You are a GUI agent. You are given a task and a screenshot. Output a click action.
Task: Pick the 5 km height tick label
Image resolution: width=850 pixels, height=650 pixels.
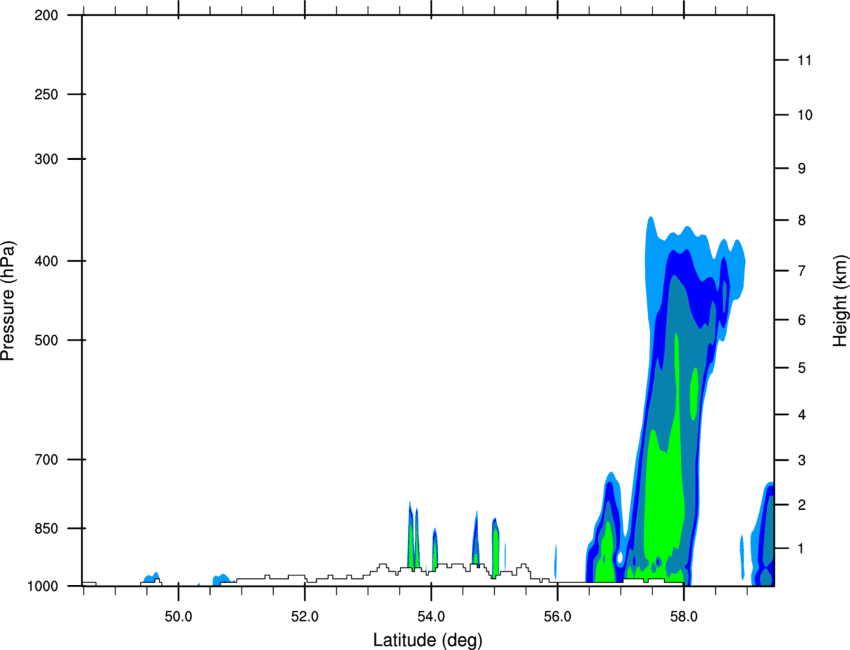(802, 368)
